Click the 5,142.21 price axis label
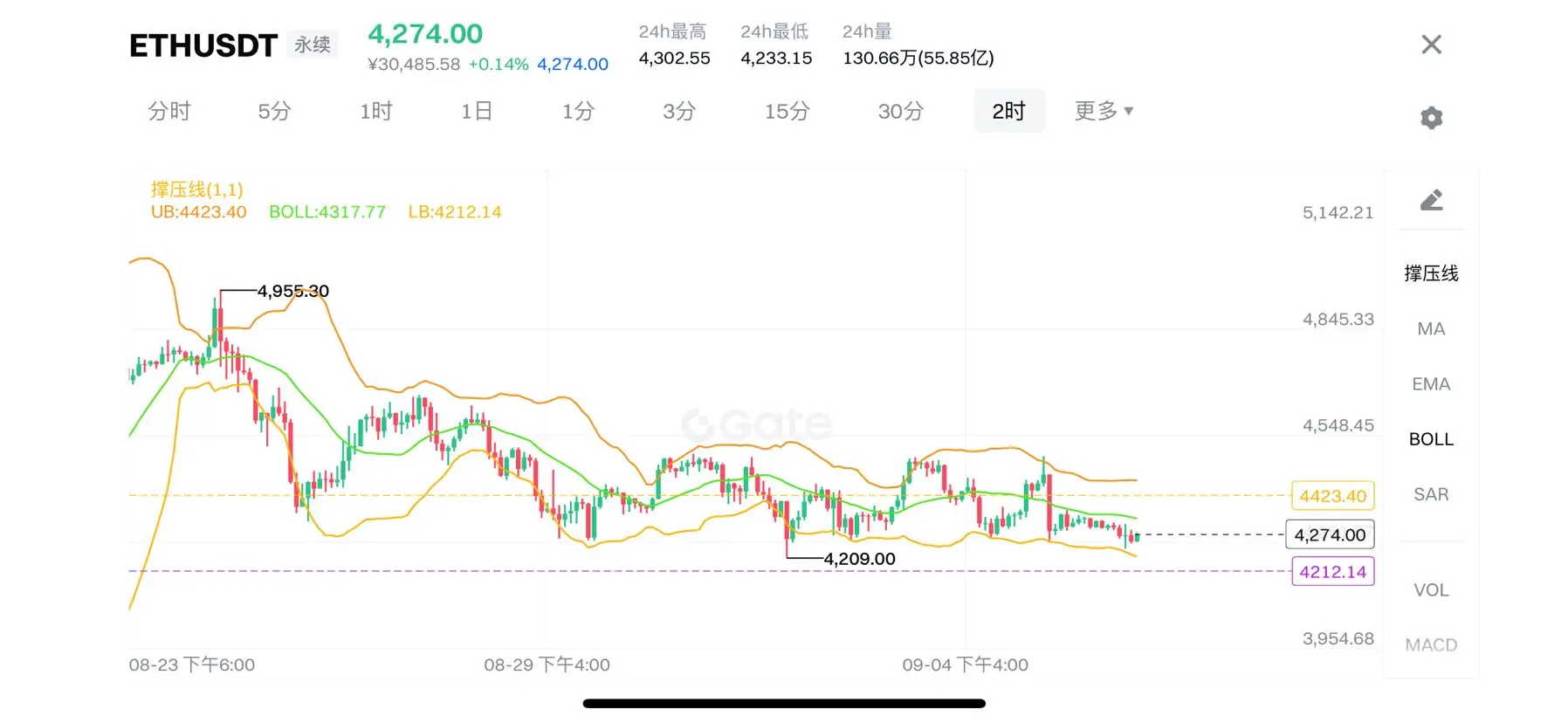The height and width of the screenshot is (723, 1568). pos(1338,212)
